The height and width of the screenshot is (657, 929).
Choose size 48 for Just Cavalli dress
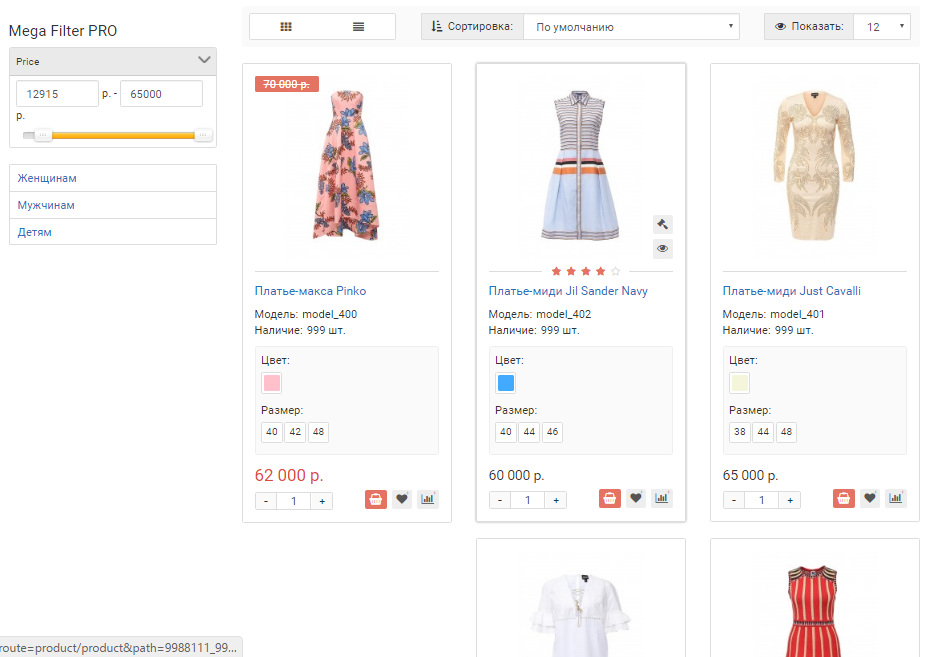[x=786, y=432]
